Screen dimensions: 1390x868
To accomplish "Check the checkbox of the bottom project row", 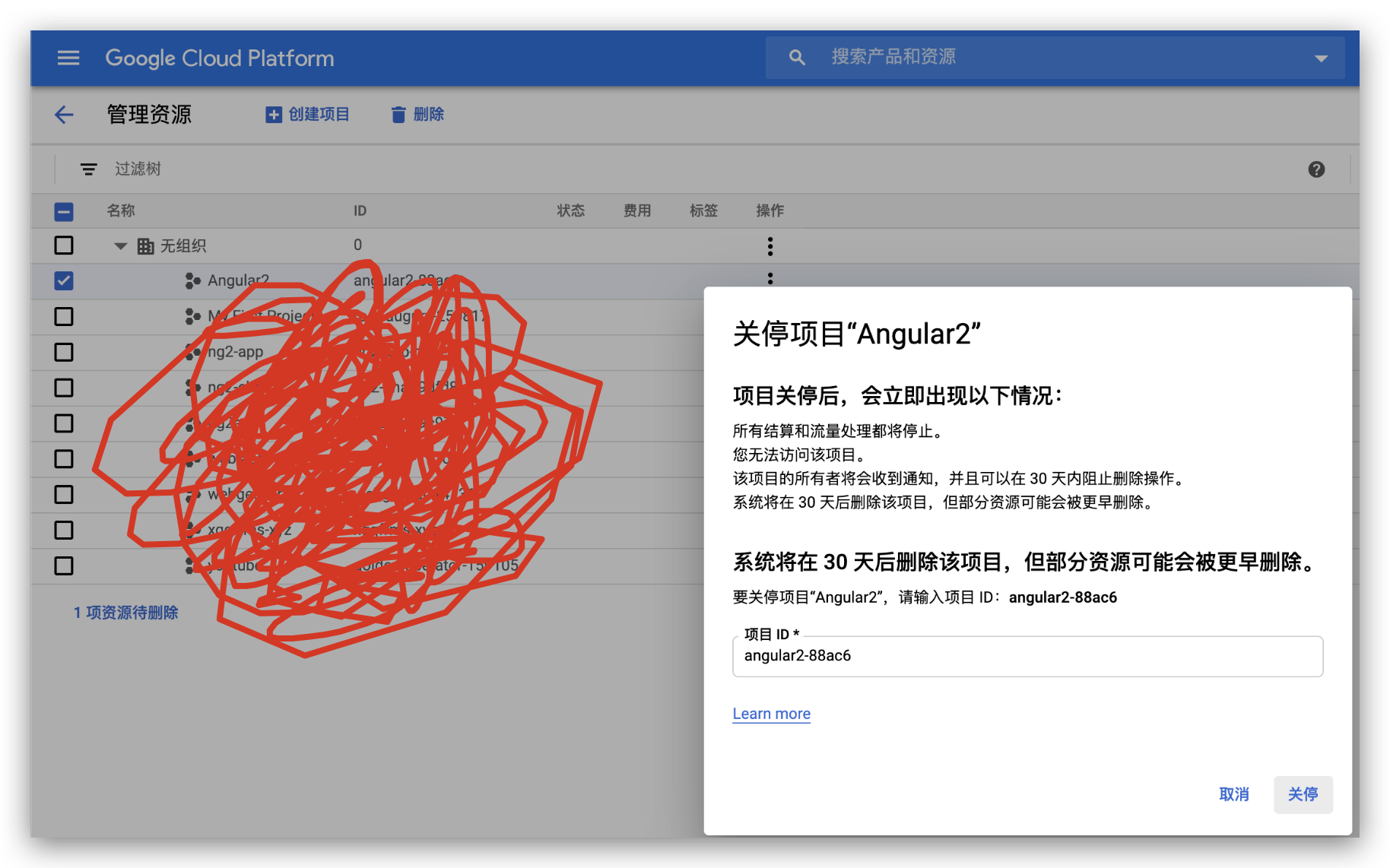I will click(x=64, y=565).
